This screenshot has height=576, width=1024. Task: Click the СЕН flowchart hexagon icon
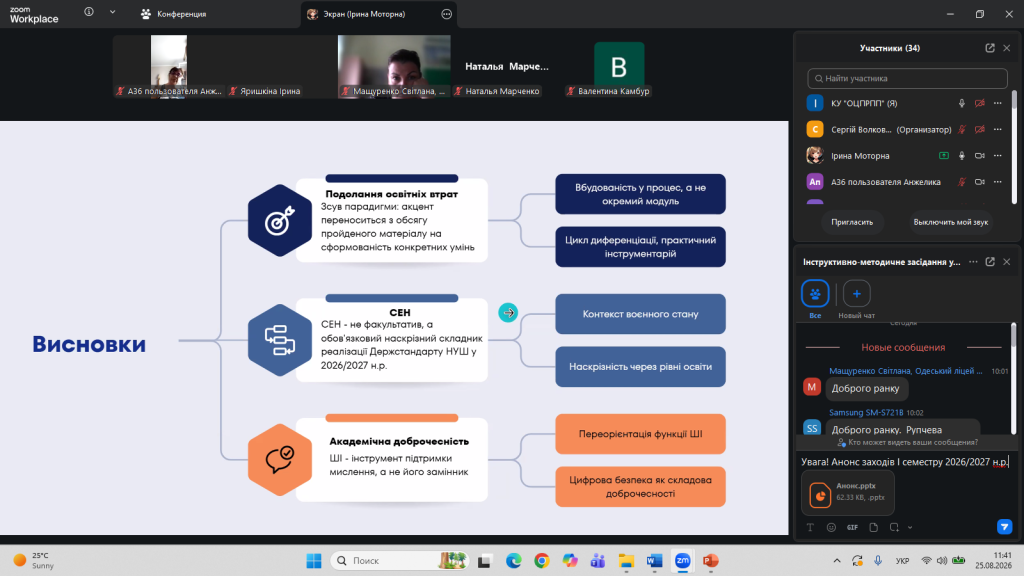[280, 340]
